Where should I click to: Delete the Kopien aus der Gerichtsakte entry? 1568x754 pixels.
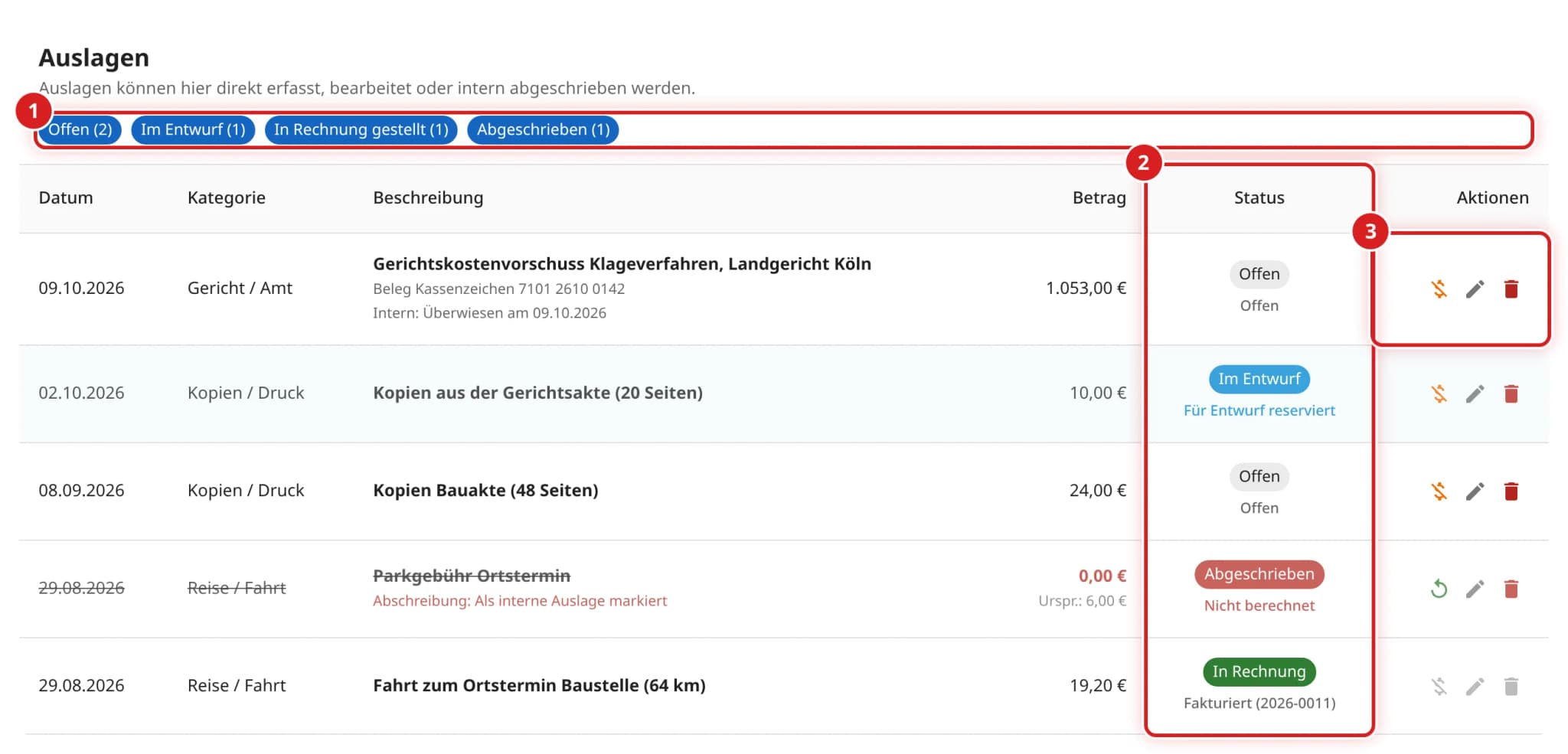point(1511,393)
